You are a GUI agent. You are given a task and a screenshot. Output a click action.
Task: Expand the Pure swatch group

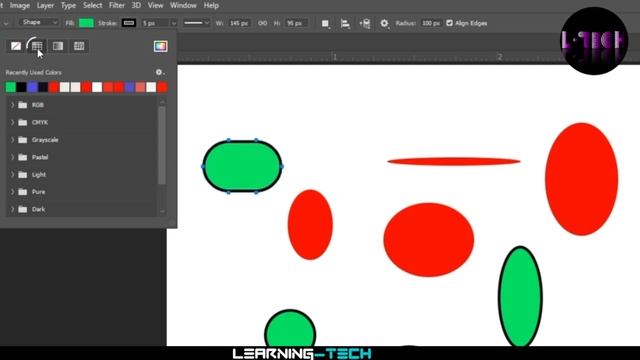click(x=12, y=192)
